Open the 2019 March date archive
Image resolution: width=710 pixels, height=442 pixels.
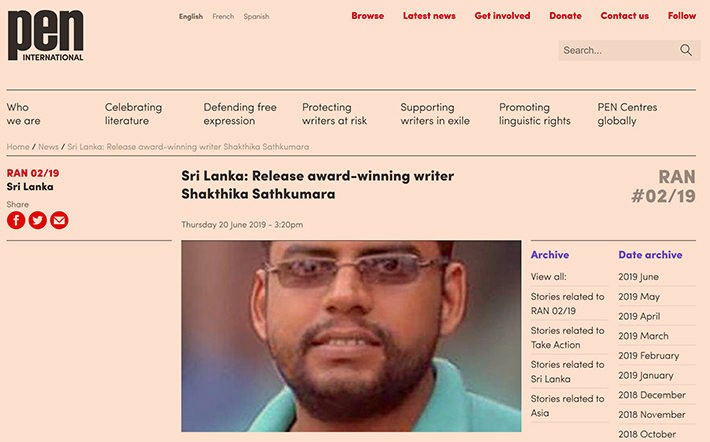pyautogui.click(x=643, y=336)
